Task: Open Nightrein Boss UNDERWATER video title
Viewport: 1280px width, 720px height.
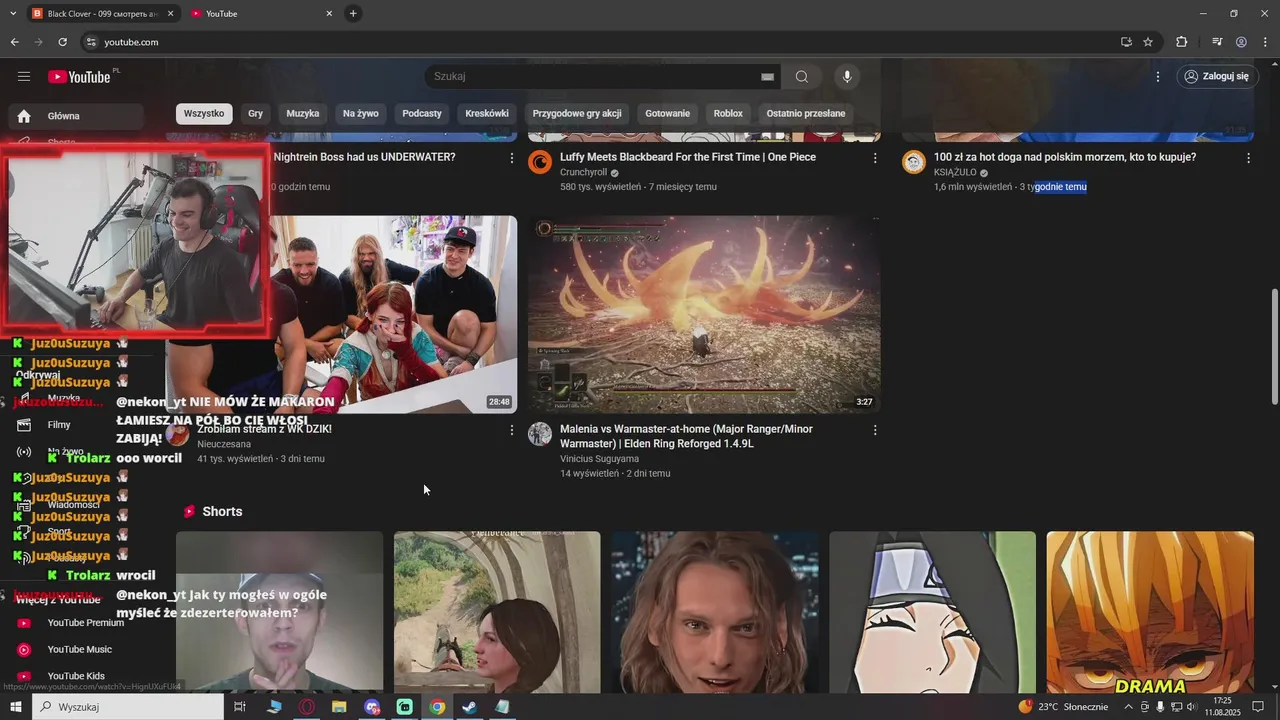Action: [364, 157]
